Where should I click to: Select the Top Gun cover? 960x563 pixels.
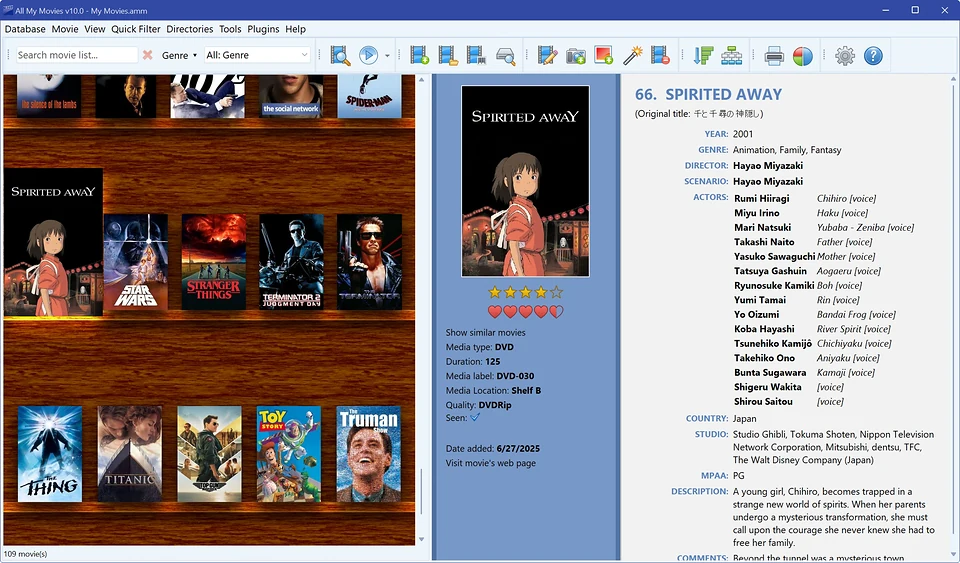[209, 454]
